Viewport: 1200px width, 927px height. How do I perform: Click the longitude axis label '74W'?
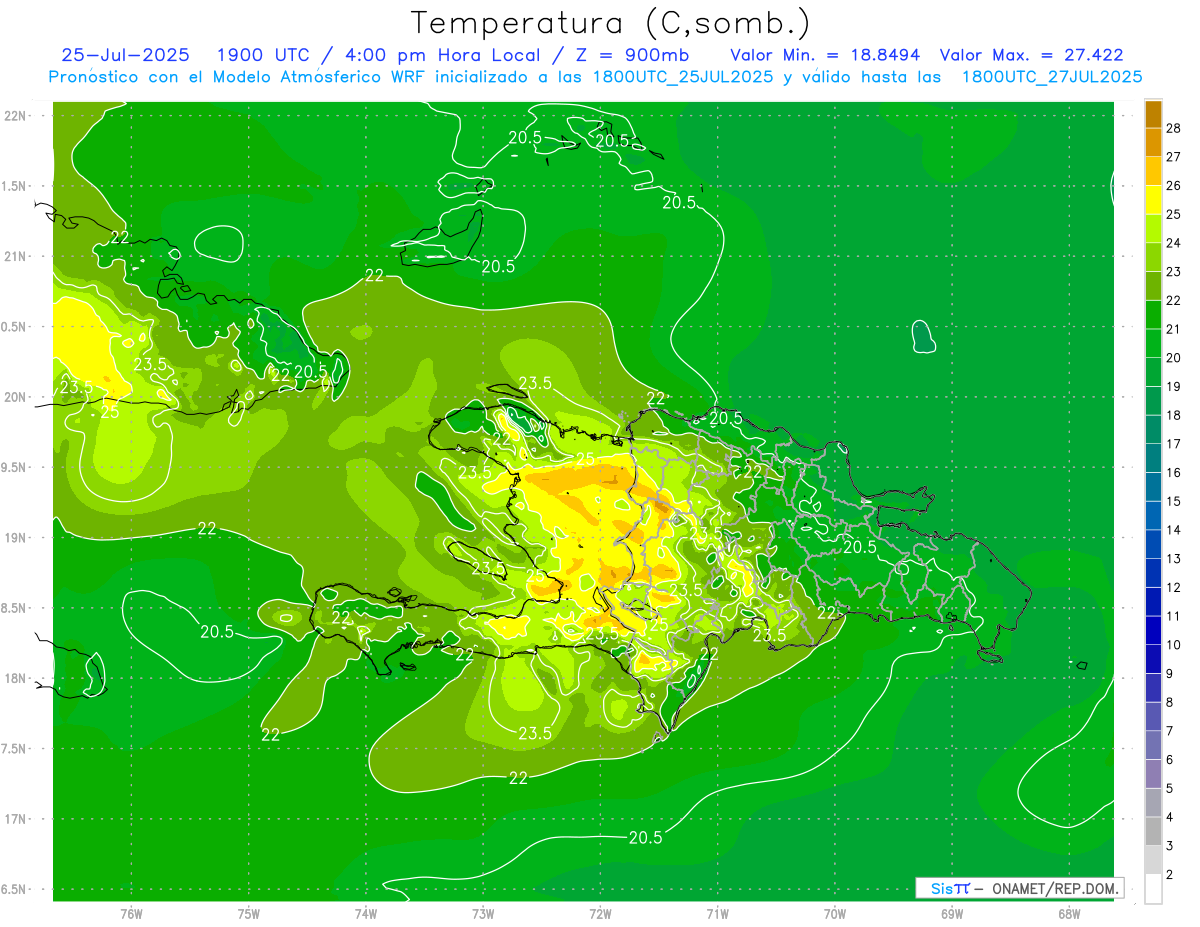click(x=366, y=914)
